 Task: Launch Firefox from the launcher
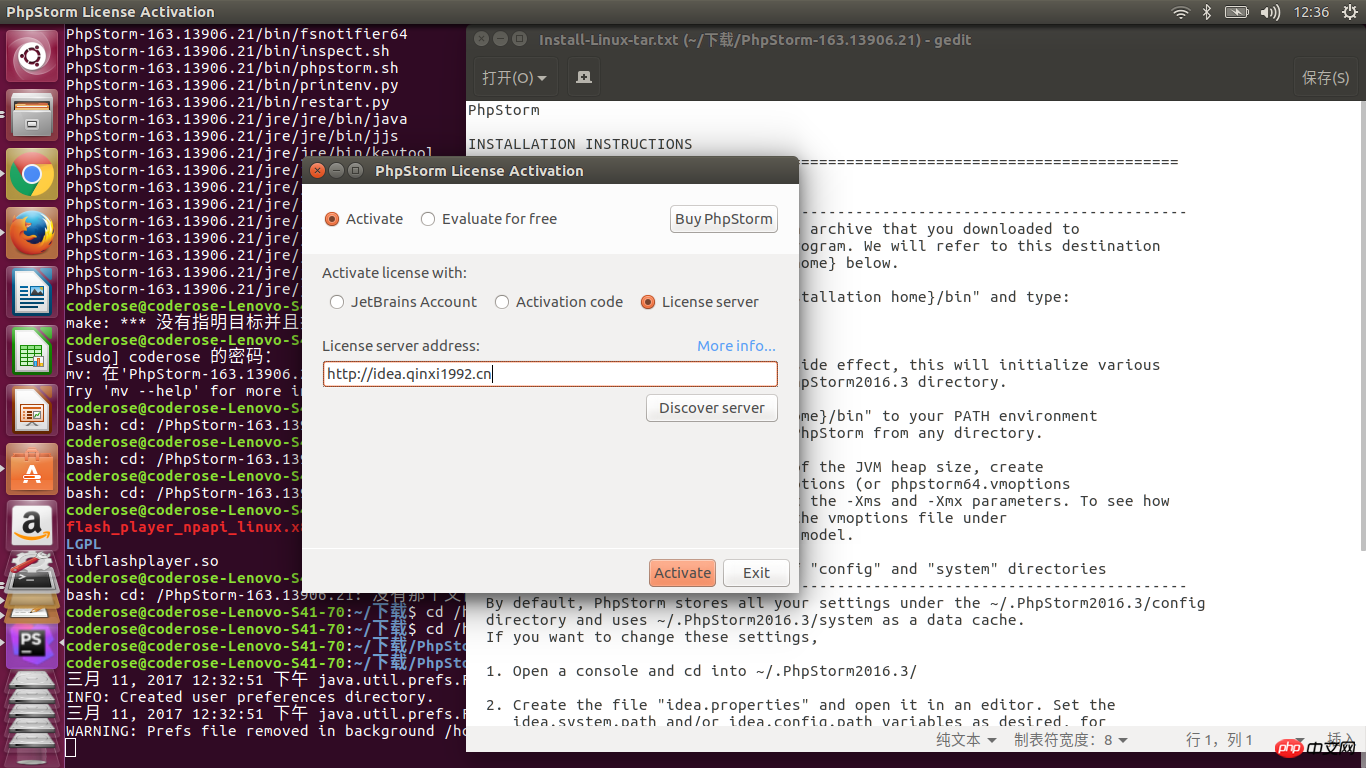point(32,234)
